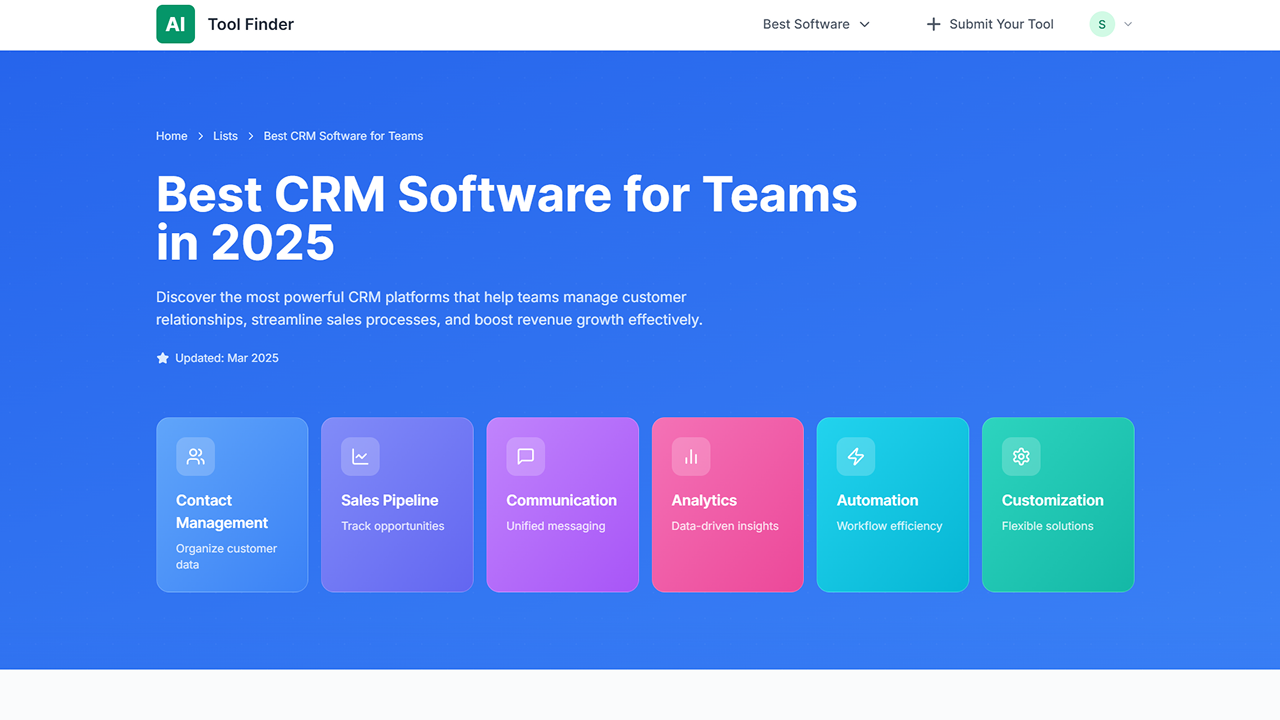The height and width of the screenshot is (720, 1280).
Task: Click the Workflow efficiency text
Action: pyautogui.click(x=889, y=526)
